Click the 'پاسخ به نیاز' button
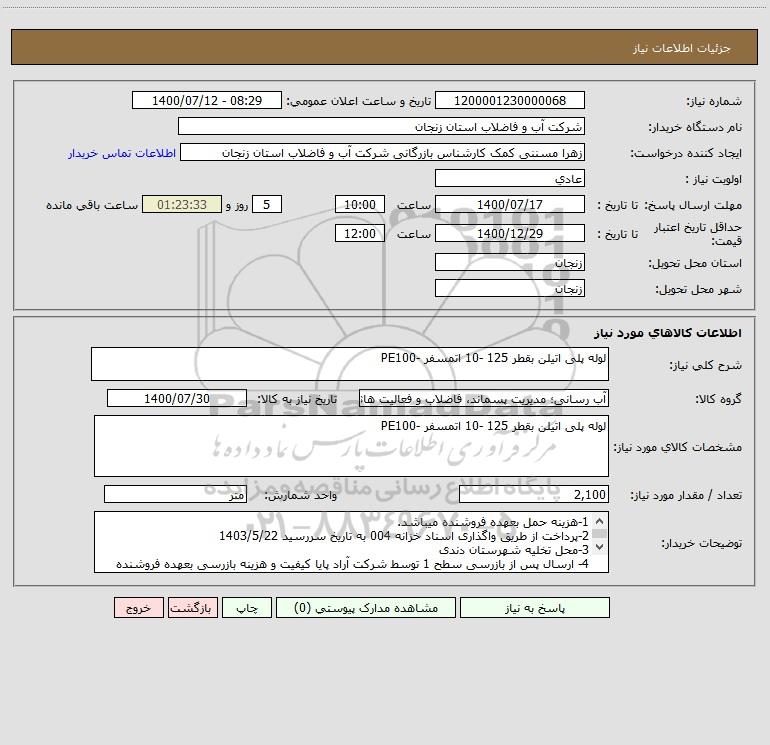The width and height of the screenshot is (770, 745). coord(535,607)
